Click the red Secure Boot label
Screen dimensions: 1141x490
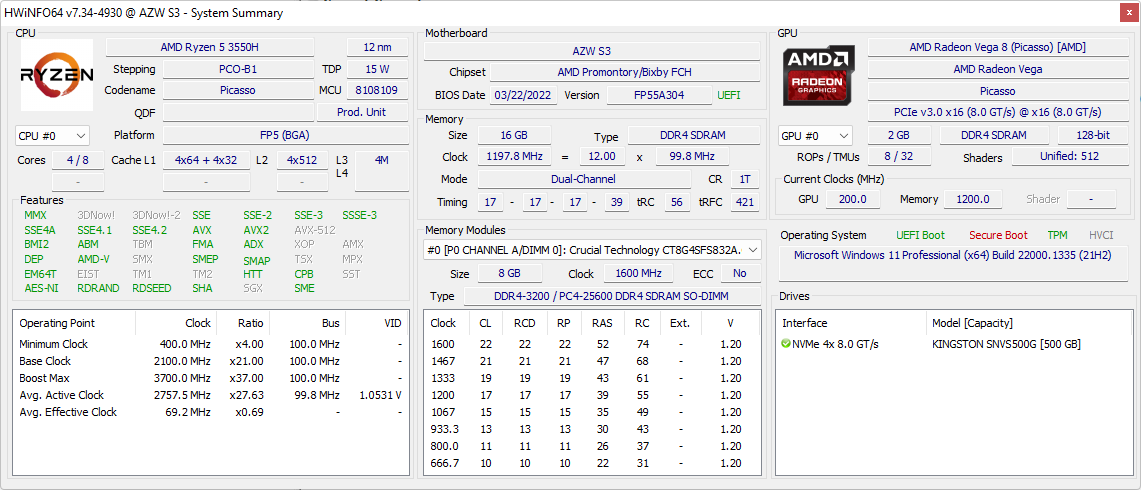pos(998,235)
